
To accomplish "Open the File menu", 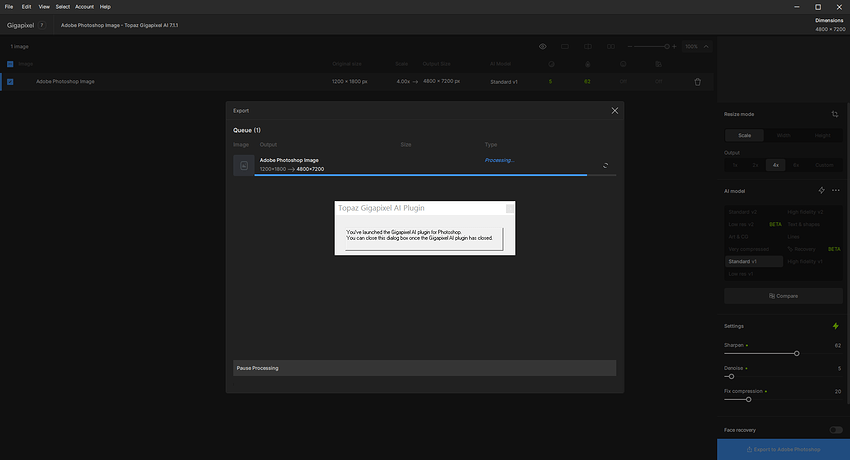I will (9, 7).
